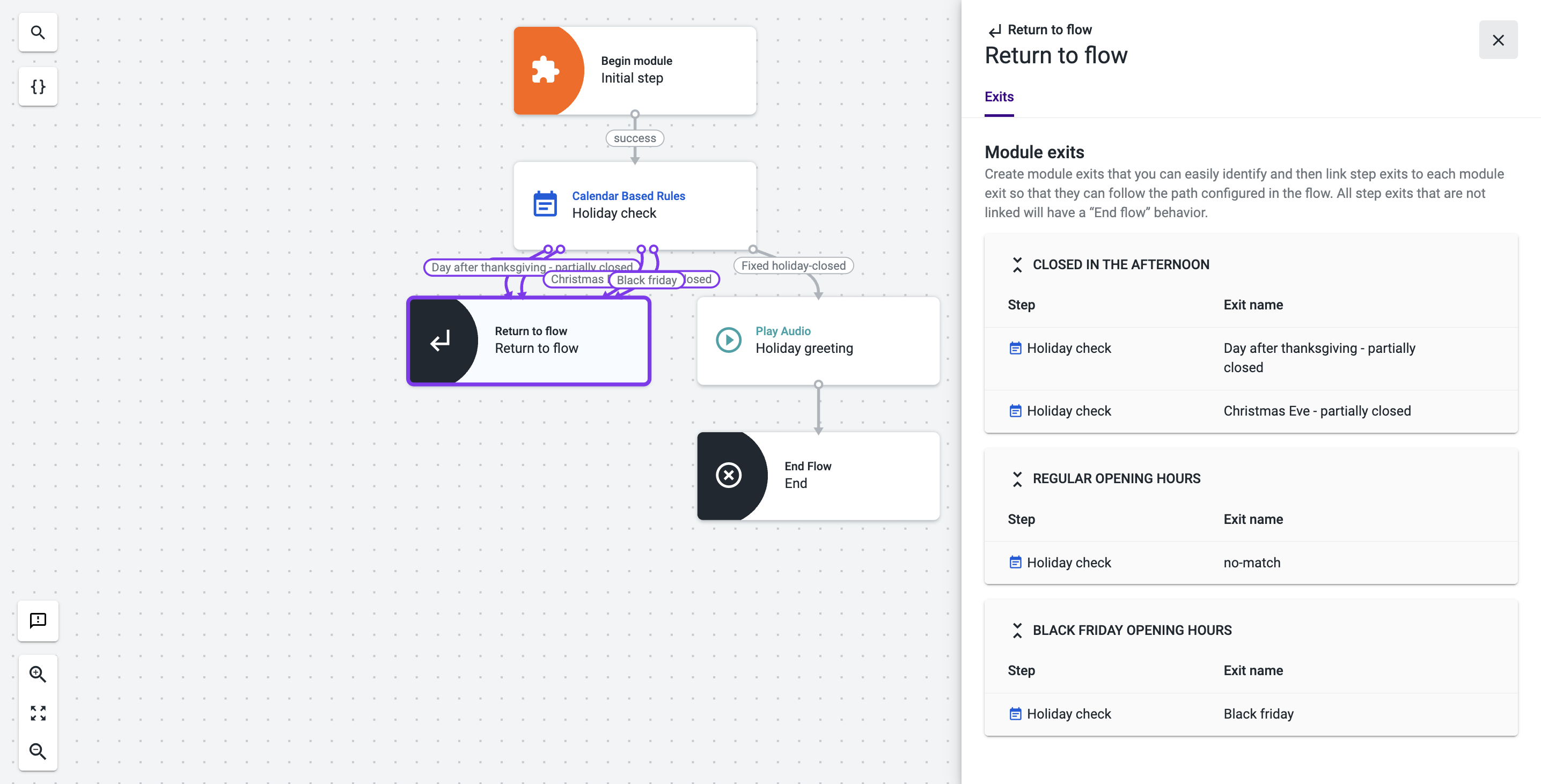Click the search magnifier icon in canvas toolbar
The image size is (1541, 784).
[38, 32]
